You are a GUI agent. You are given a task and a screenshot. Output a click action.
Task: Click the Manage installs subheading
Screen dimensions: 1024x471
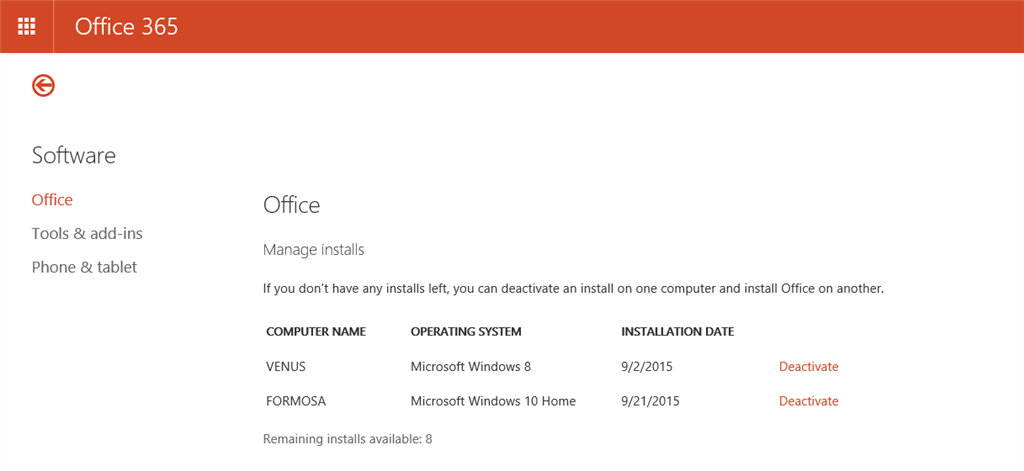tap(313, 250)
